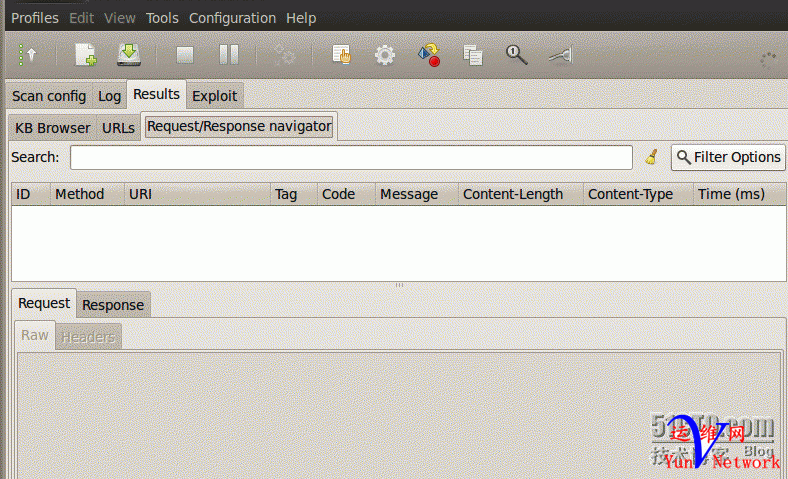Click inside the Raw request text area

pos(399,416)
